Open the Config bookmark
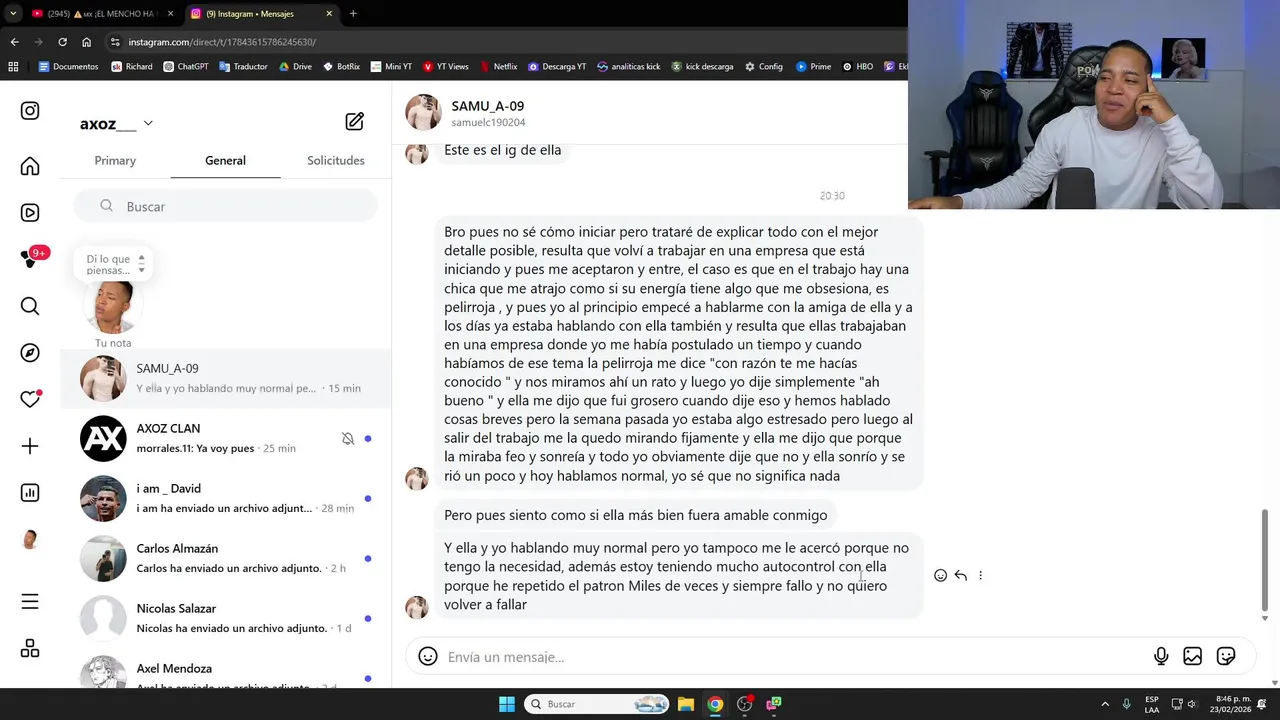 pyautogui.click(x=764, y=67)
